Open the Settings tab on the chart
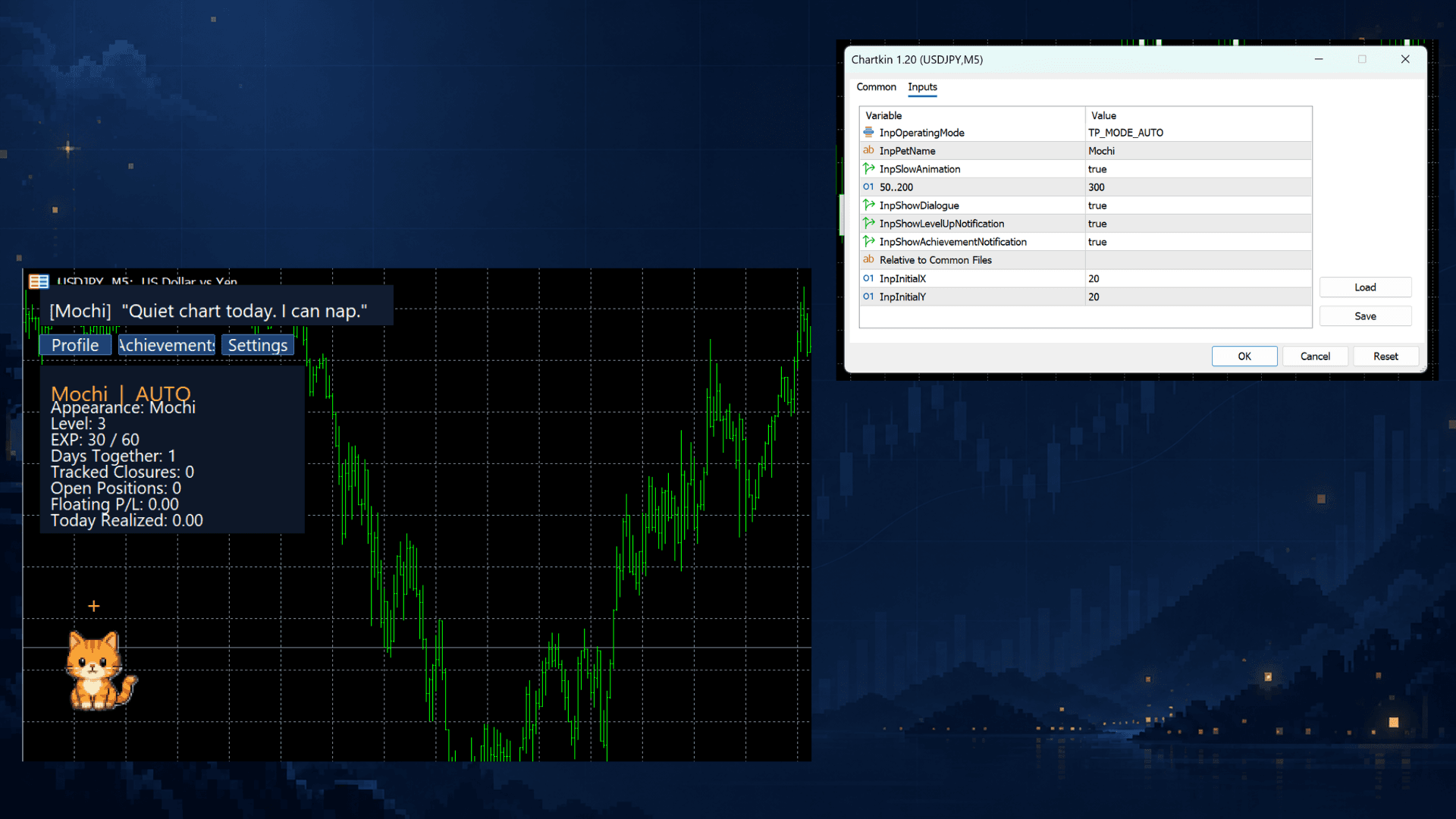Image resolution: width=1456 pixels, height=819 pixels. (258, 345)
